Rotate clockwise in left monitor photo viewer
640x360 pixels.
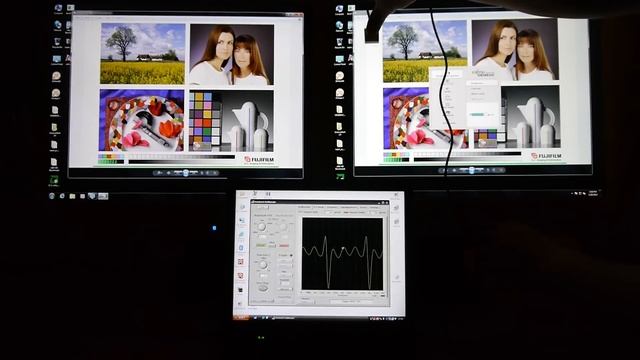pos(208,173)
